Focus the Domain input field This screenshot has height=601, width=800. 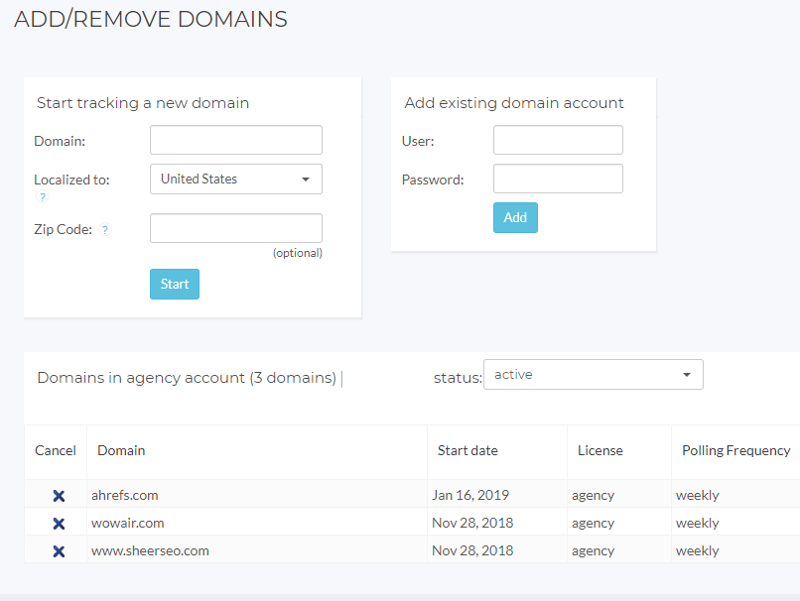point(236,141)
